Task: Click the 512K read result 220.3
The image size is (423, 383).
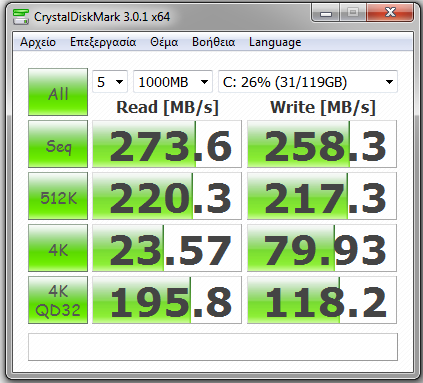Action: pos(167,196)
